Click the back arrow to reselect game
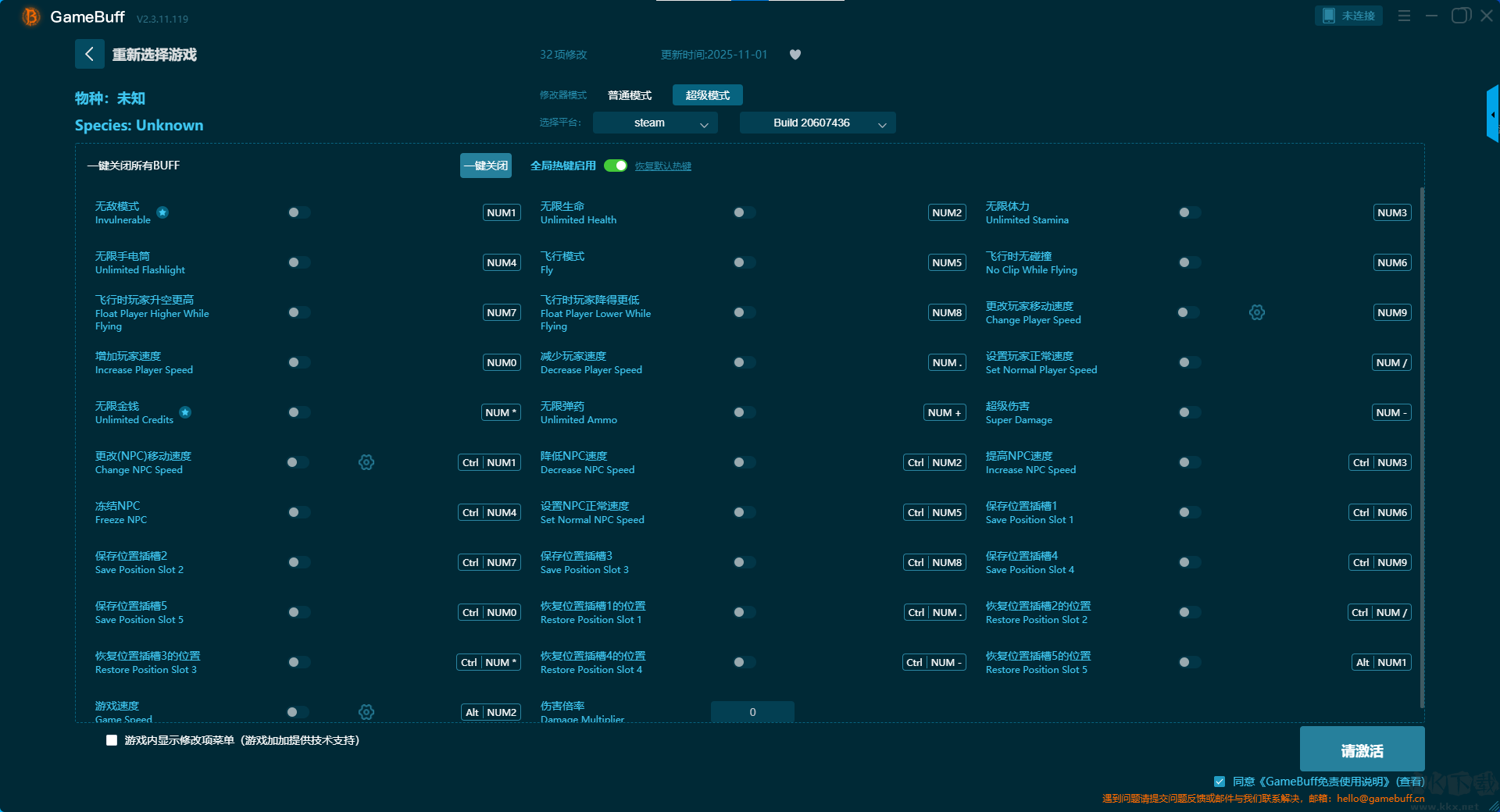The image size is (1500, 812). tap(90, 54)
